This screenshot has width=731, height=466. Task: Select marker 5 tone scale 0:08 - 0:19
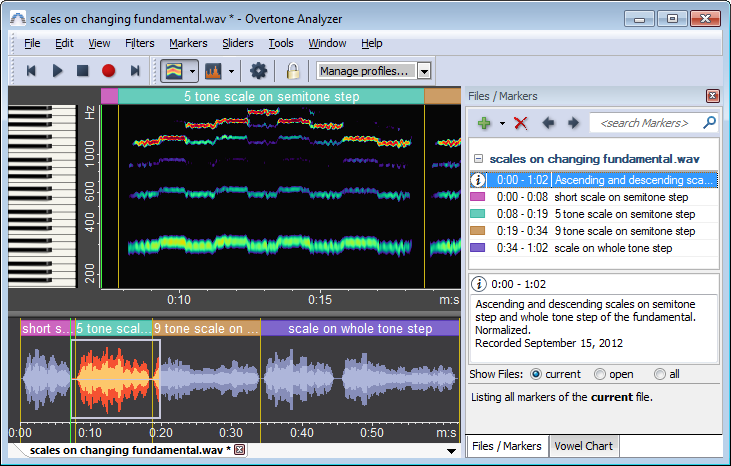point(593,214)
